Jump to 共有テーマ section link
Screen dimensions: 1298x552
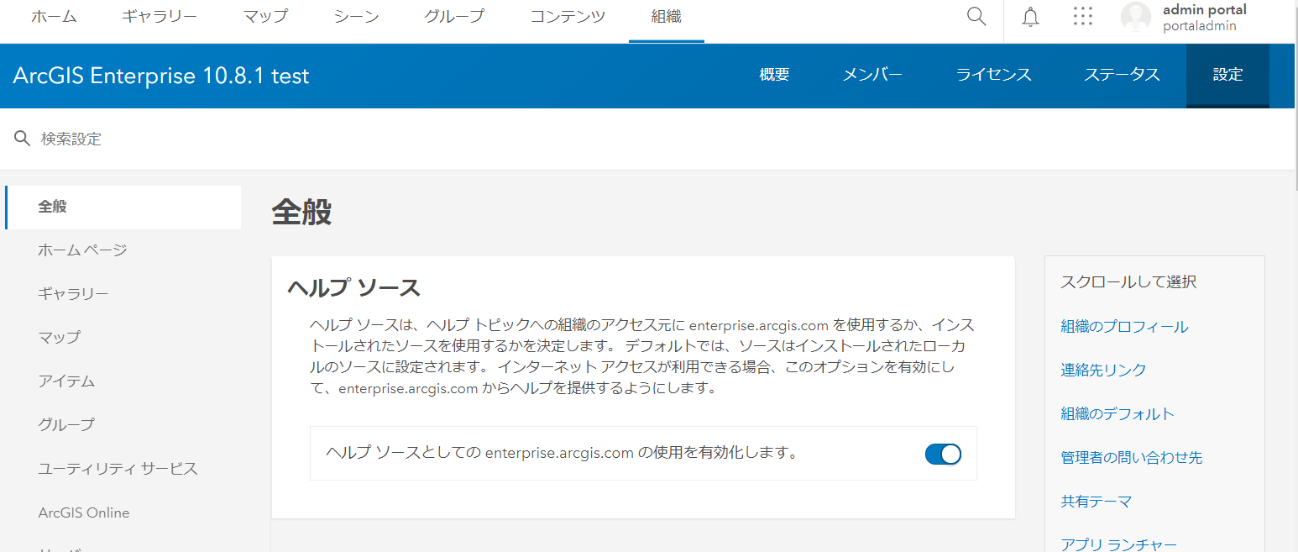pos(1096,502)
